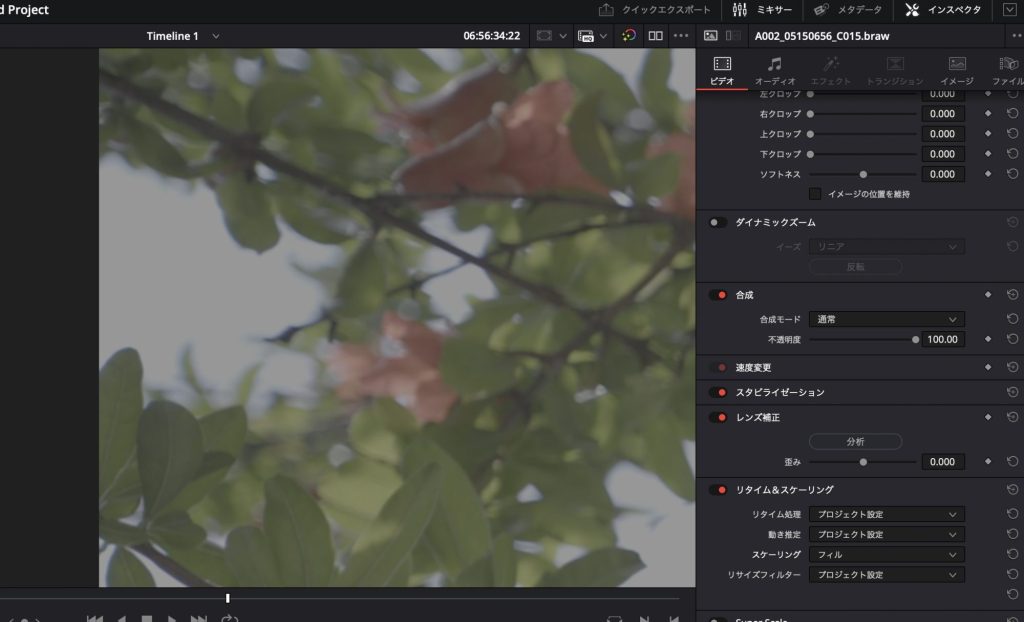Click the 不透明度 value field 100.00
1024x622 pixels.
coord(942,339)
